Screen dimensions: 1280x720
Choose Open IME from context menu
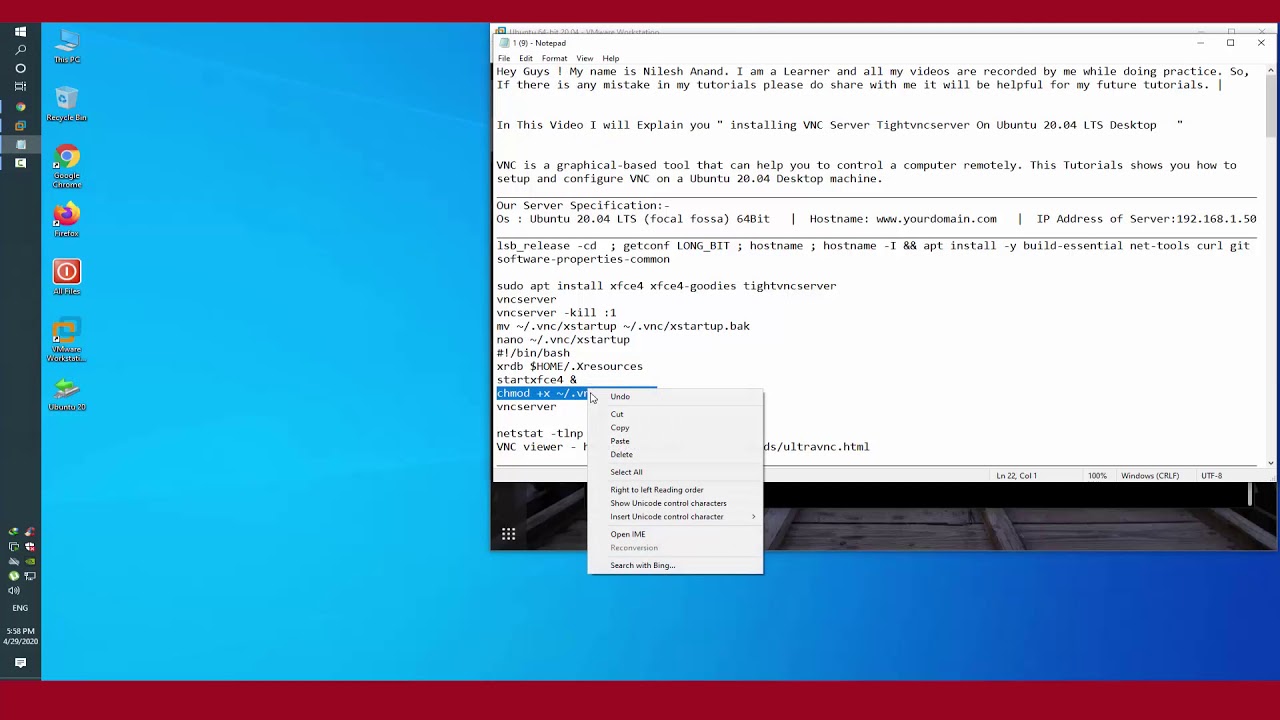click(x=675, y=534)
